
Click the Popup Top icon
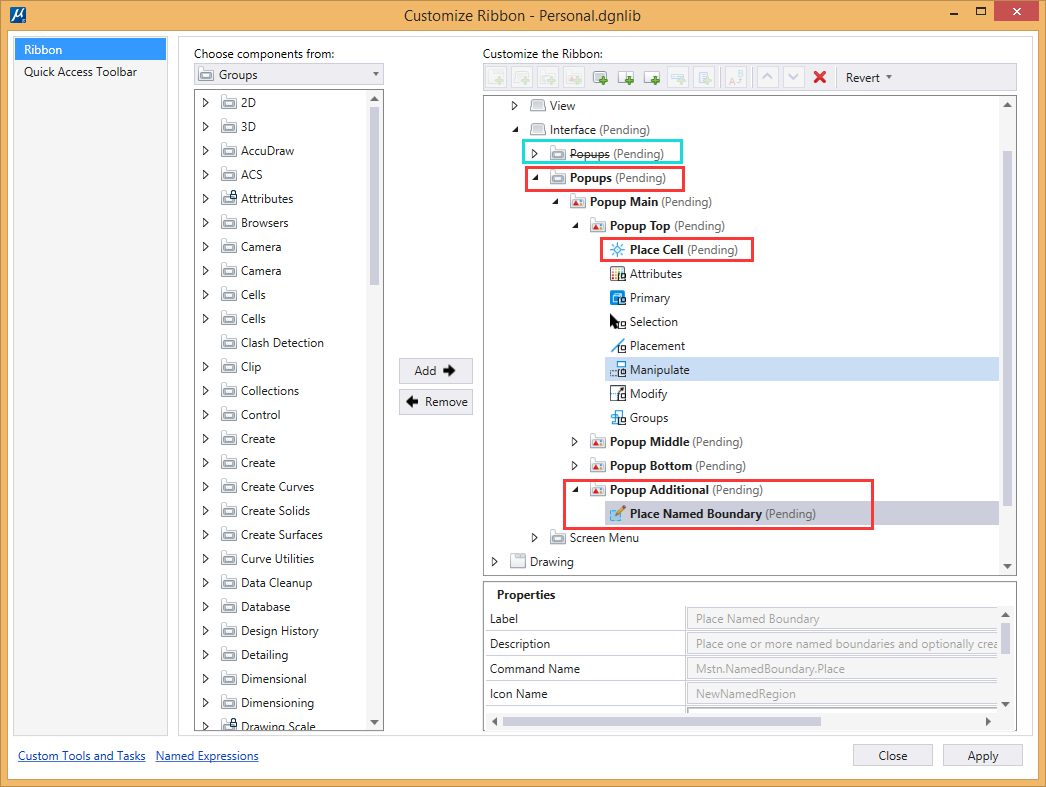[598, 226]
